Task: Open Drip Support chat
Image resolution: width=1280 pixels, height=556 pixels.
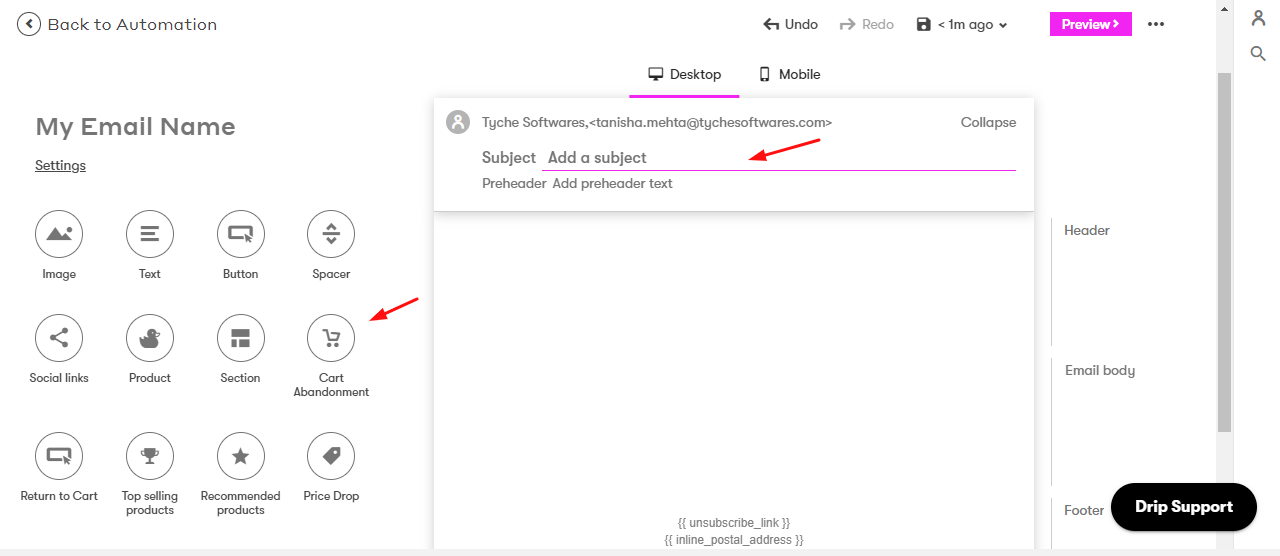Action: click(x=1184, y=506)
